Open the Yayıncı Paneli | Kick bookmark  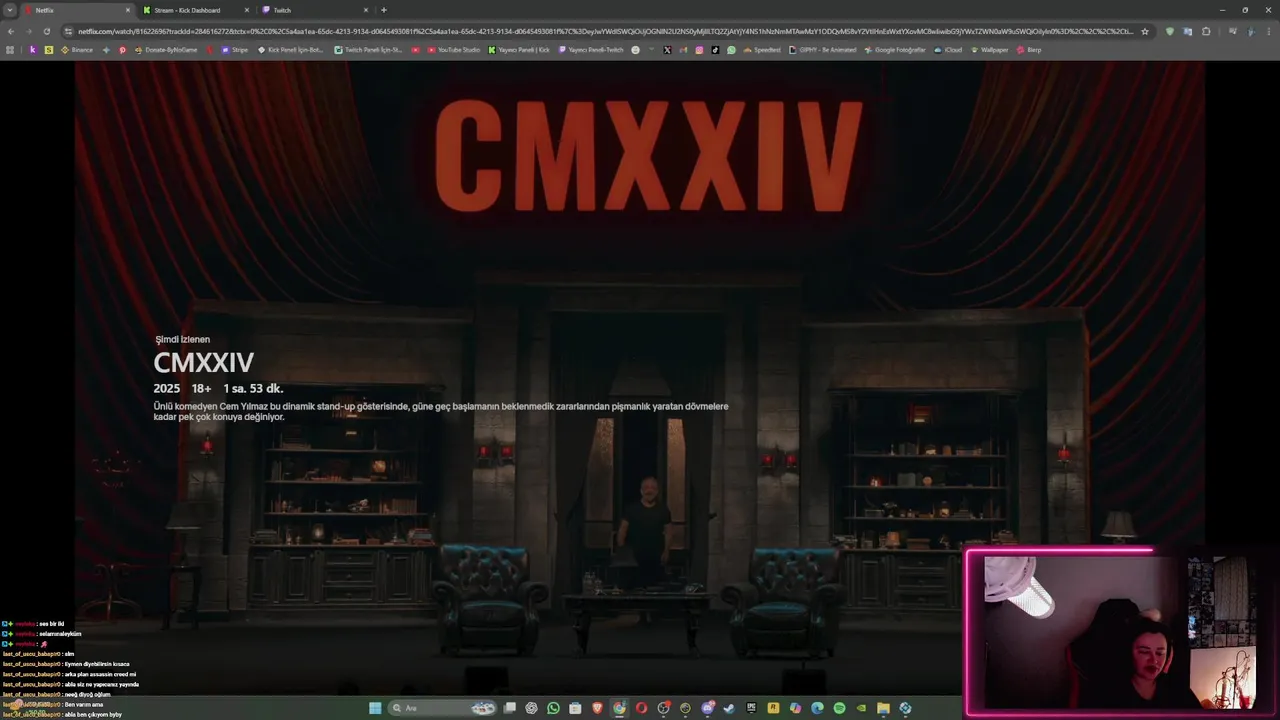[518, 49]
